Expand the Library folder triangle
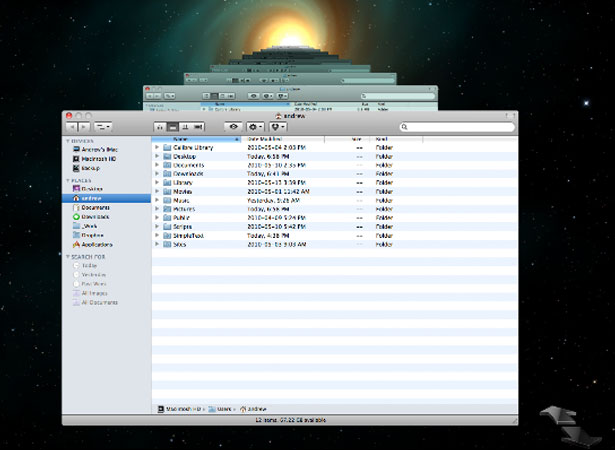Image resolution: width=615 pixels, height=450 pixels. pos(157,182)
